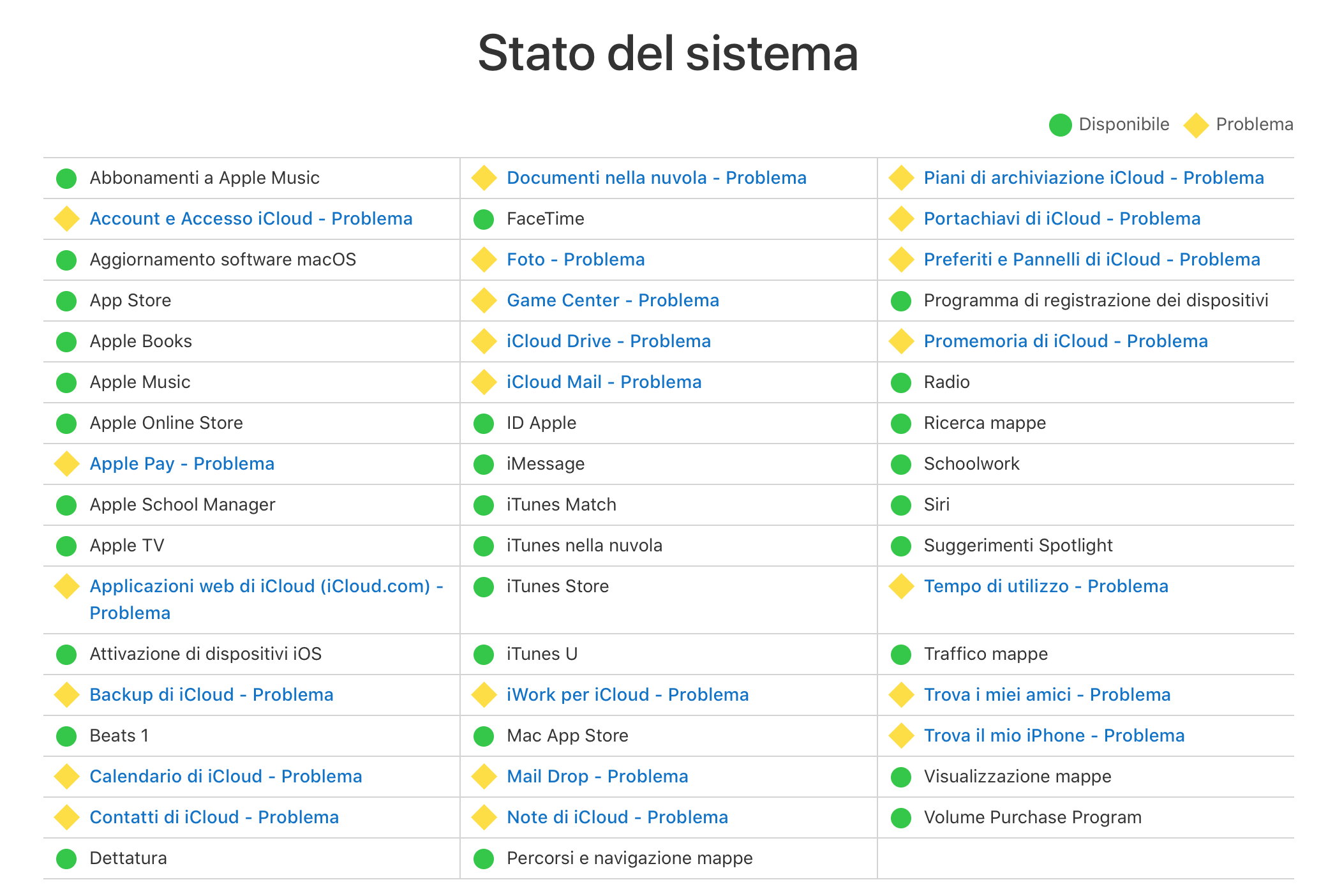Open the Foto - Problema link

pyautogui.click(x=575, y=259)
